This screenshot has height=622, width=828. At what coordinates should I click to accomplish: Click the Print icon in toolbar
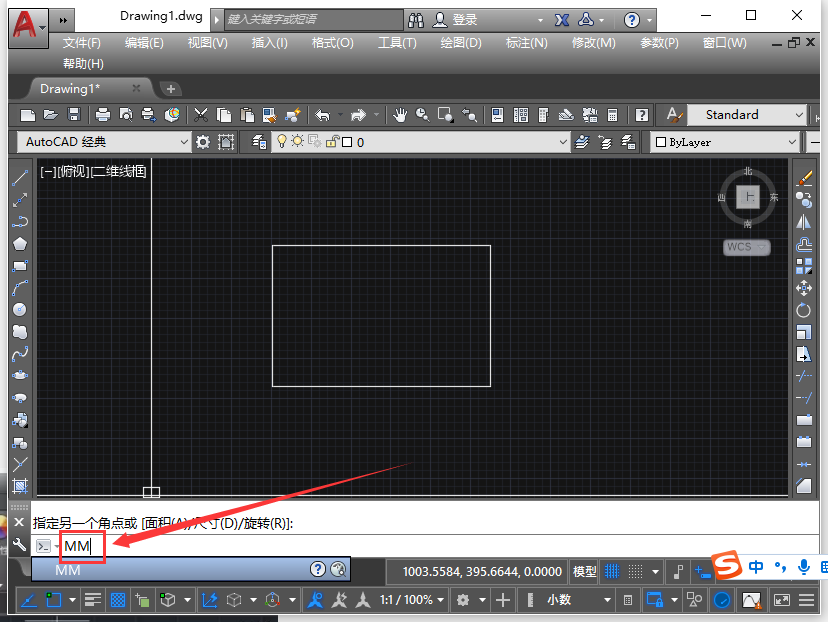click(x=103, y=115)
